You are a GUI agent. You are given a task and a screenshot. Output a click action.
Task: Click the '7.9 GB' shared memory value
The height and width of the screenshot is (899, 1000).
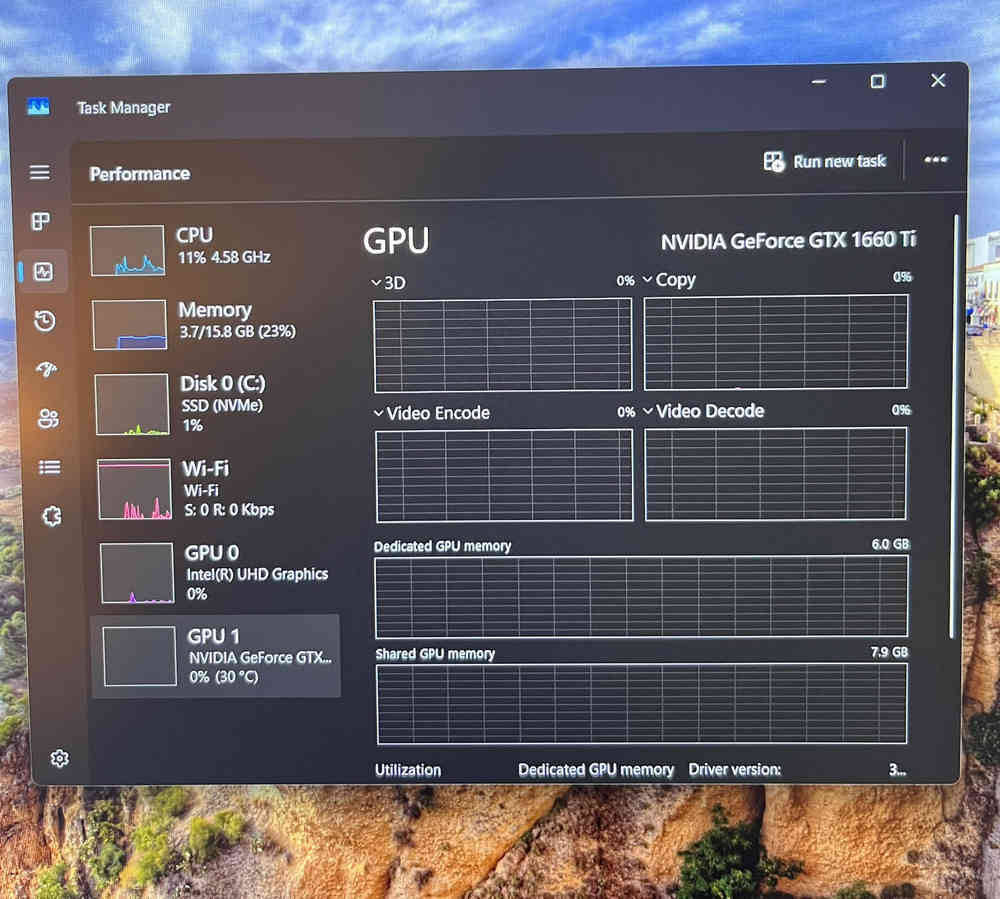[889, 652]
